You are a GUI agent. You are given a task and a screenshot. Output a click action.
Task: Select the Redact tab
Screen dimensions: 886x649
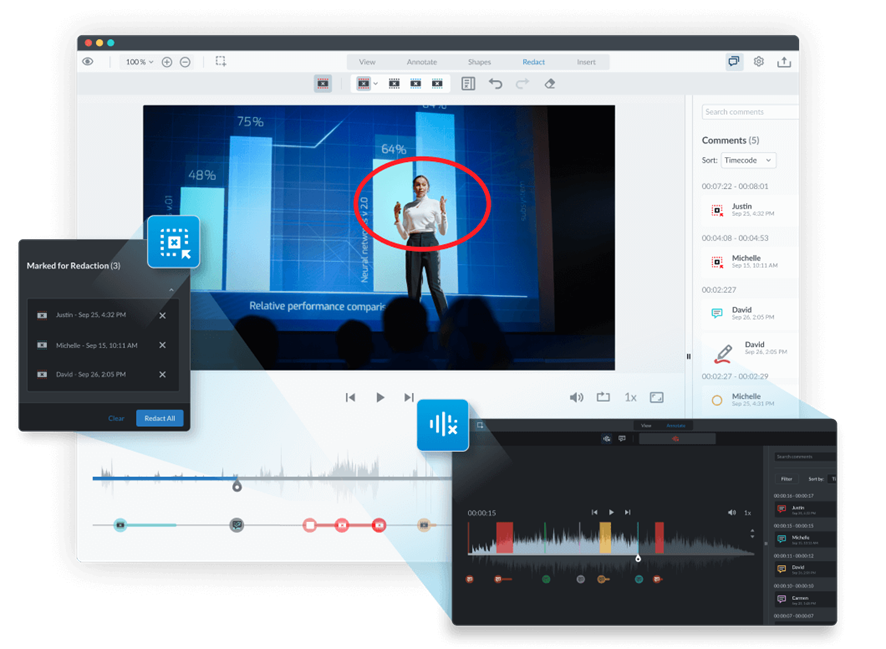[533, 62]
